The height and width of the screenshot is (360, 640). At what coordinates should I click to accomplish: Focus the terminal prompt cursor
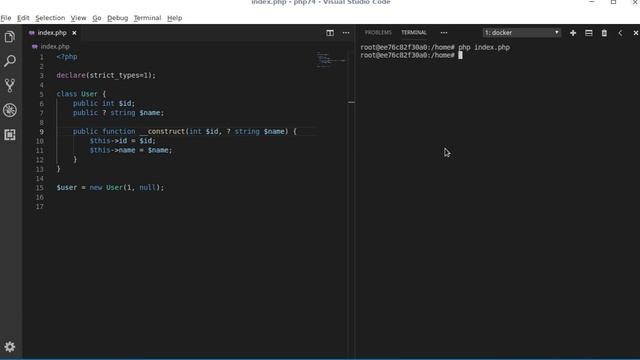coord(460,55)
